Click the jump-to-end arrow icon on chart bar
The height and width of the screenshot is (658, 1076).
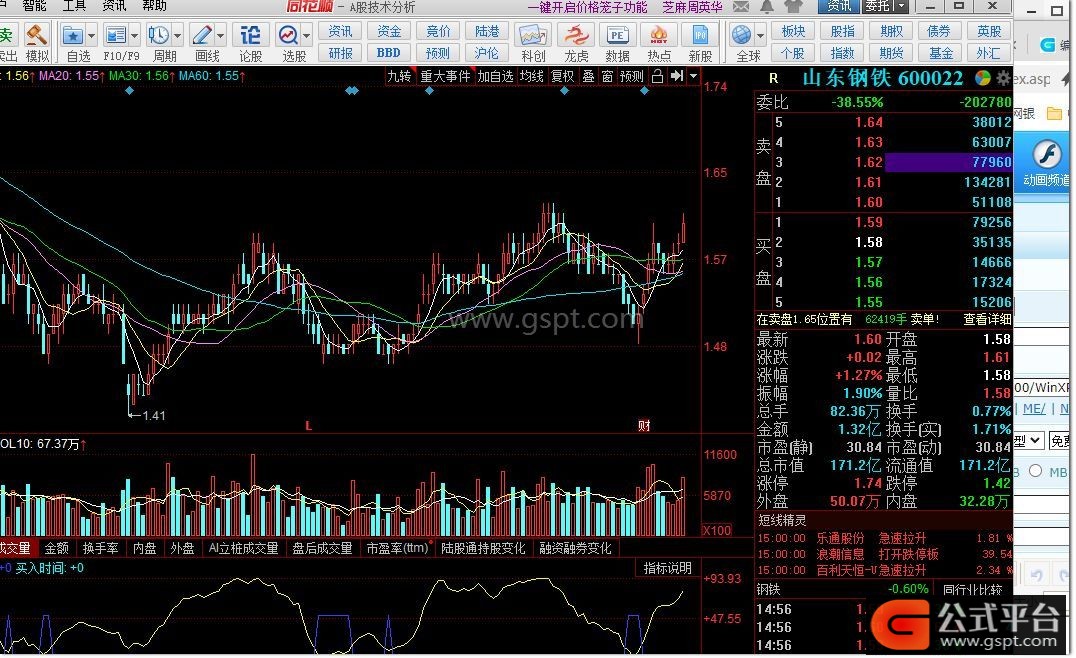tap(677, 75)
